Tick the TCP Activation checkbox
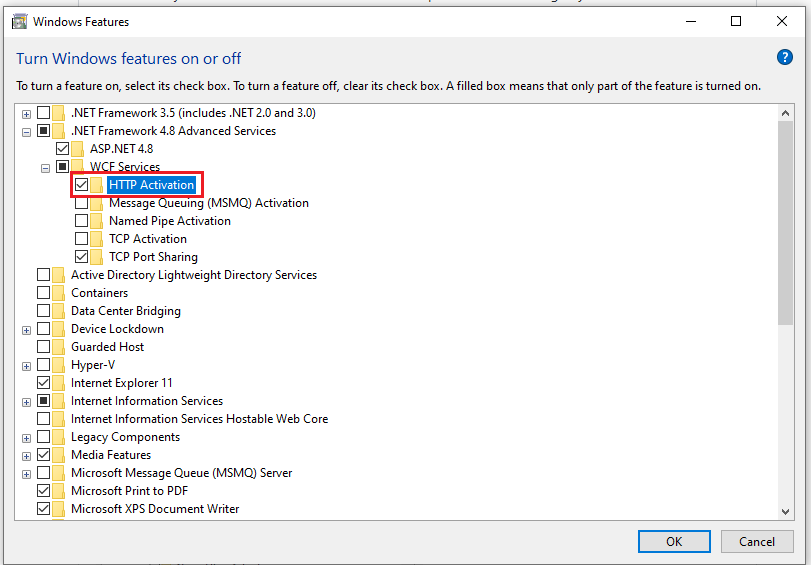 click(81, 239)
